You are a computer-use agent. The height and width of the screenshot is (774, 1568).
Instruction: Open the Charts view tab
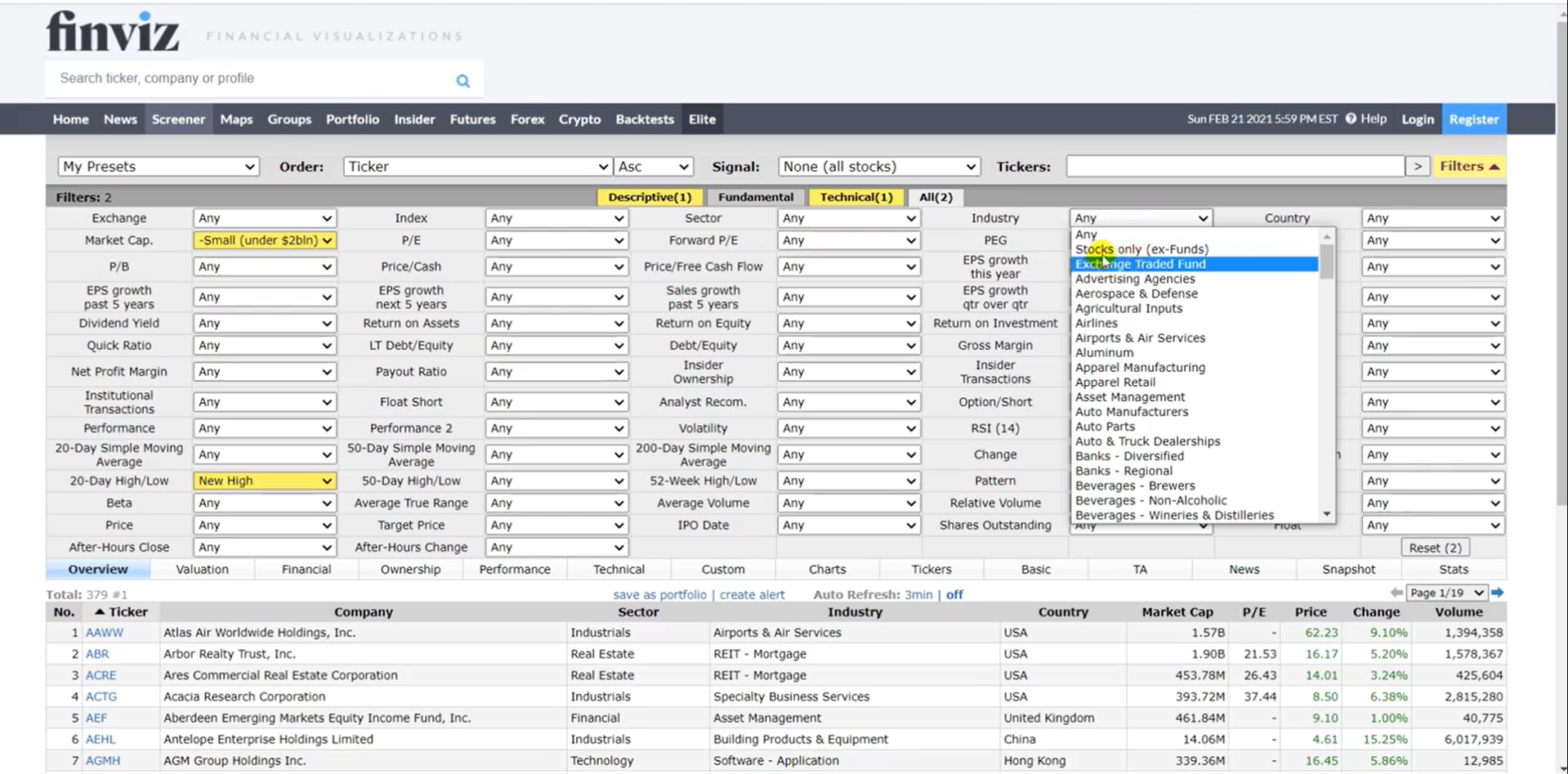click(x=827, y=569)
